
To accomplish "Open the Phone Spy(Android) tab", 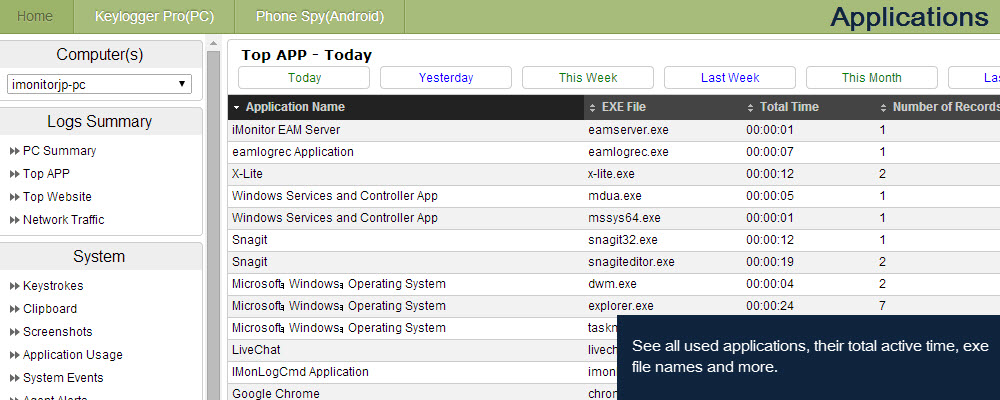I will pos(320,17).
